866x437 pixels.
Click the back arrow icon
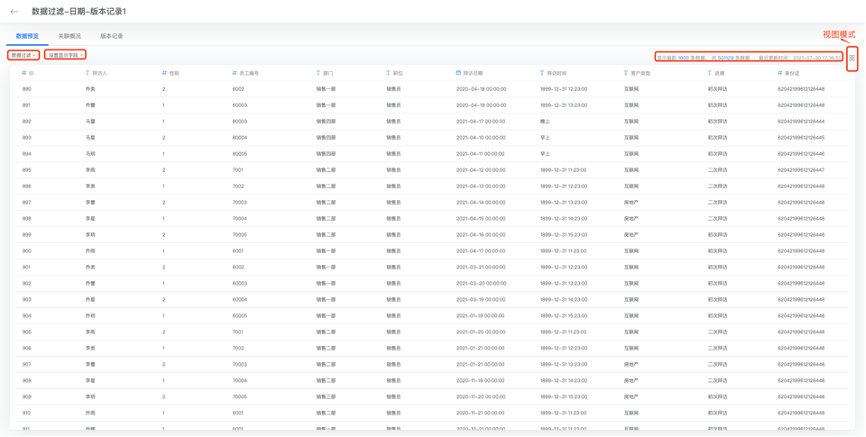point(14,12)
